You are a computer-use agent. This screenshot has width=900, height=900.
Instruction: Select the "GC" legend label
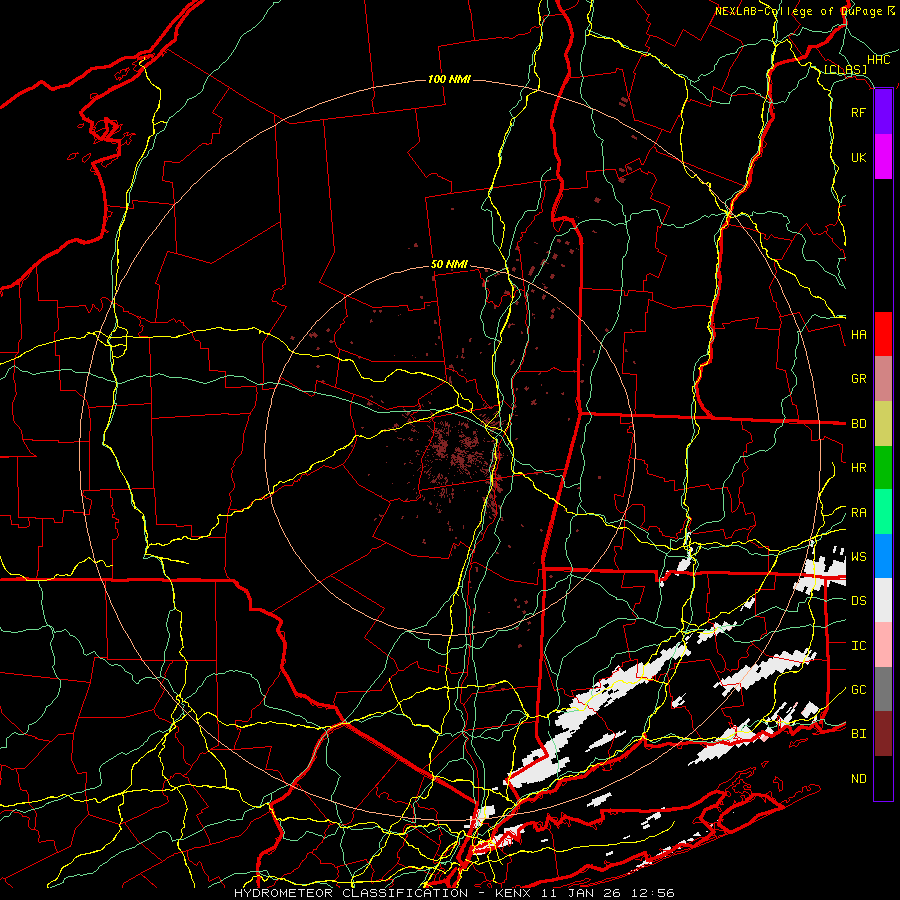(858, 690)
